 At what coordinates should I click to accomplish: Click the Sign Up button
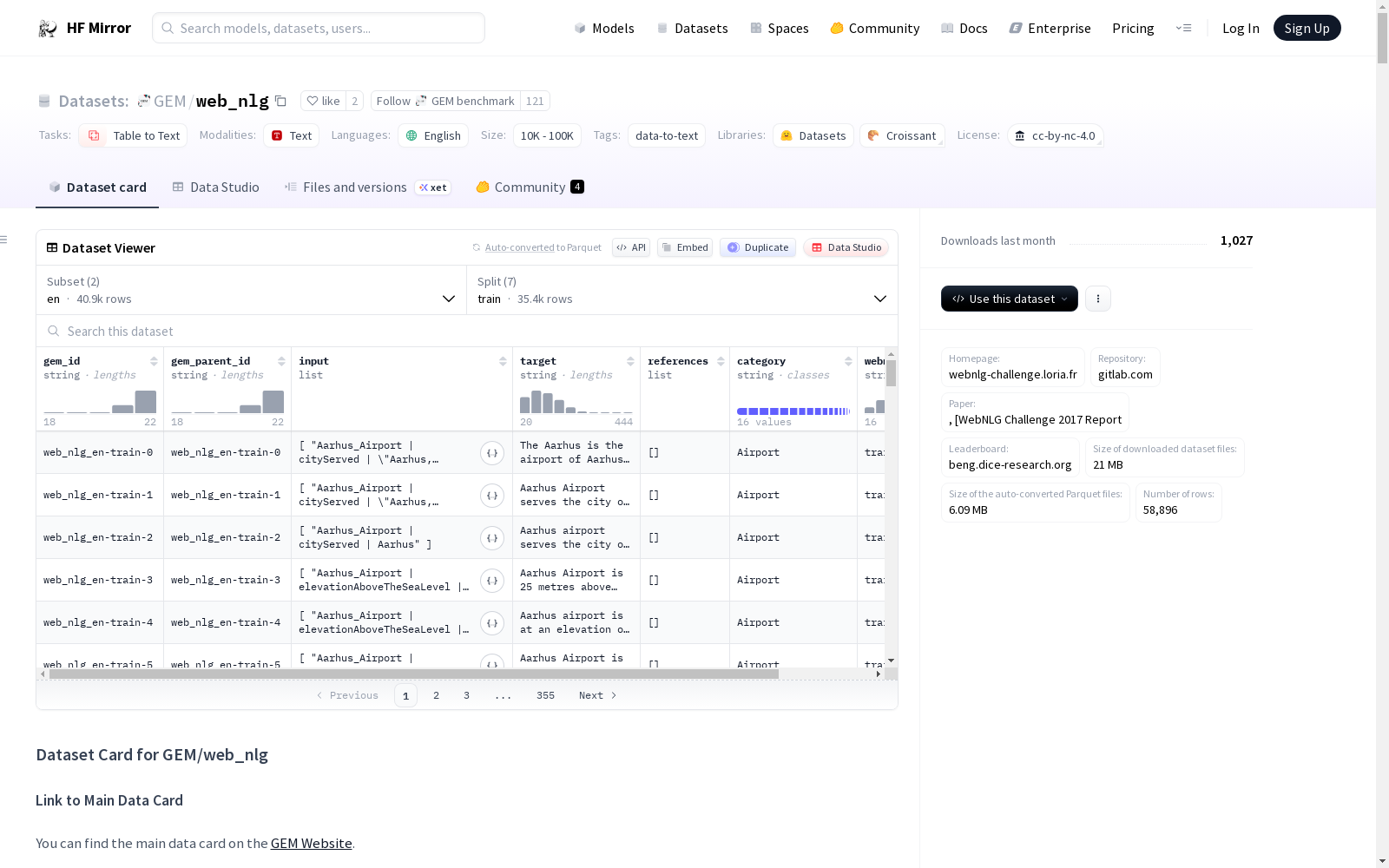(1307, 28)
